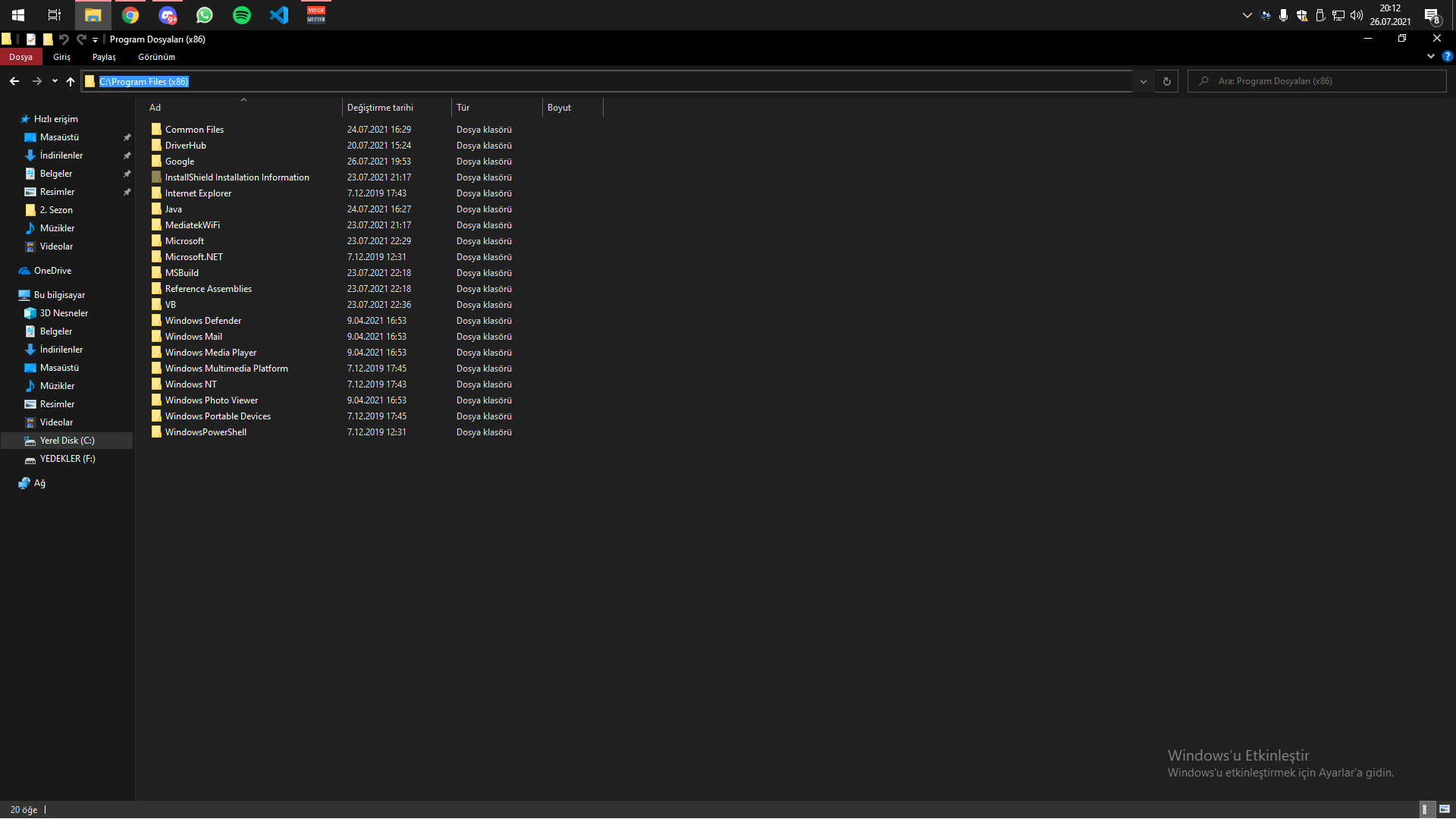Open the recent locations dropdown arrow
The height and width of the screenshot is (819, 1456).
tap(55, 81)
